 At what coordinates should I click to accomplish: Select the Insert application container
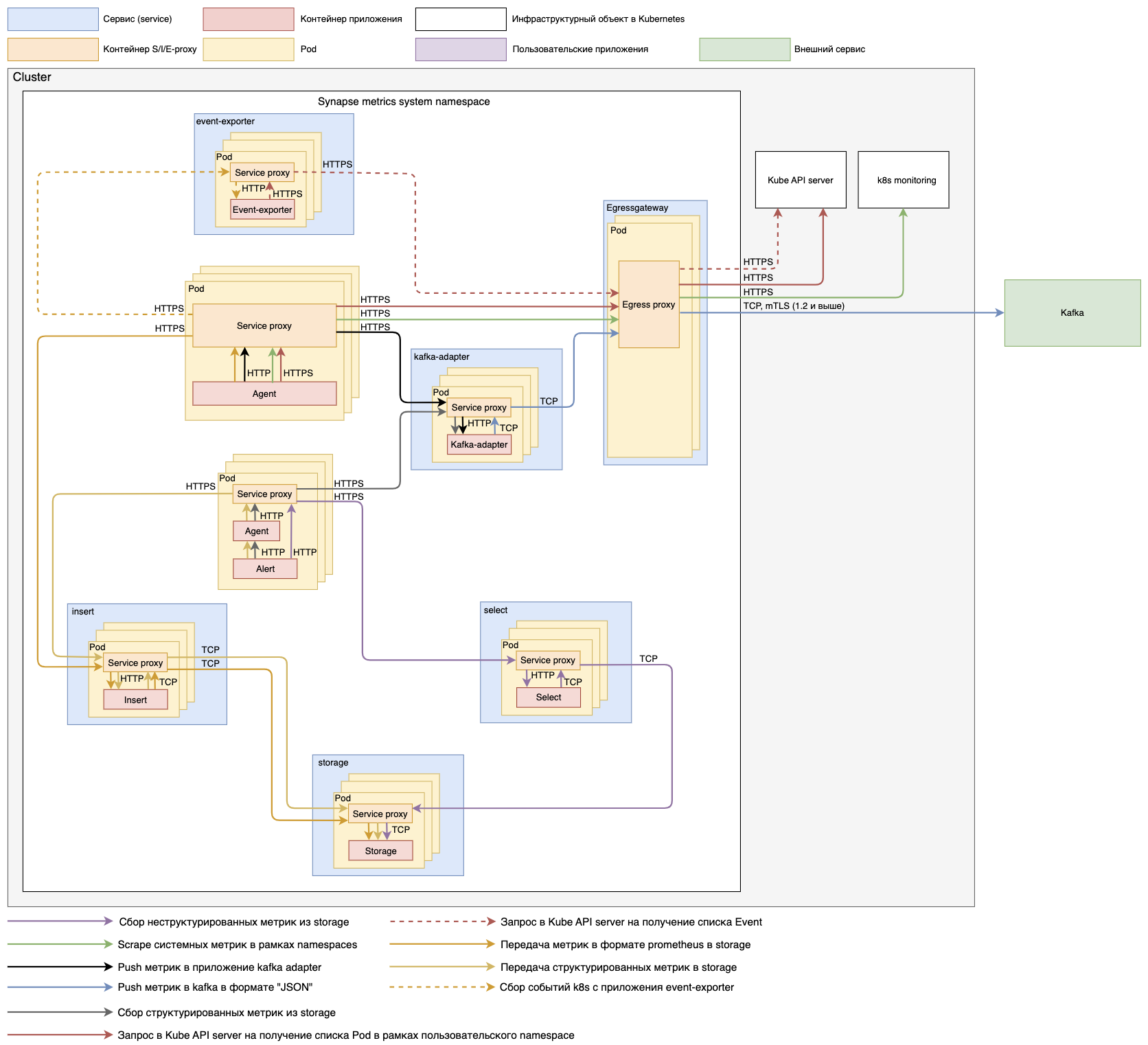(135, 700)
